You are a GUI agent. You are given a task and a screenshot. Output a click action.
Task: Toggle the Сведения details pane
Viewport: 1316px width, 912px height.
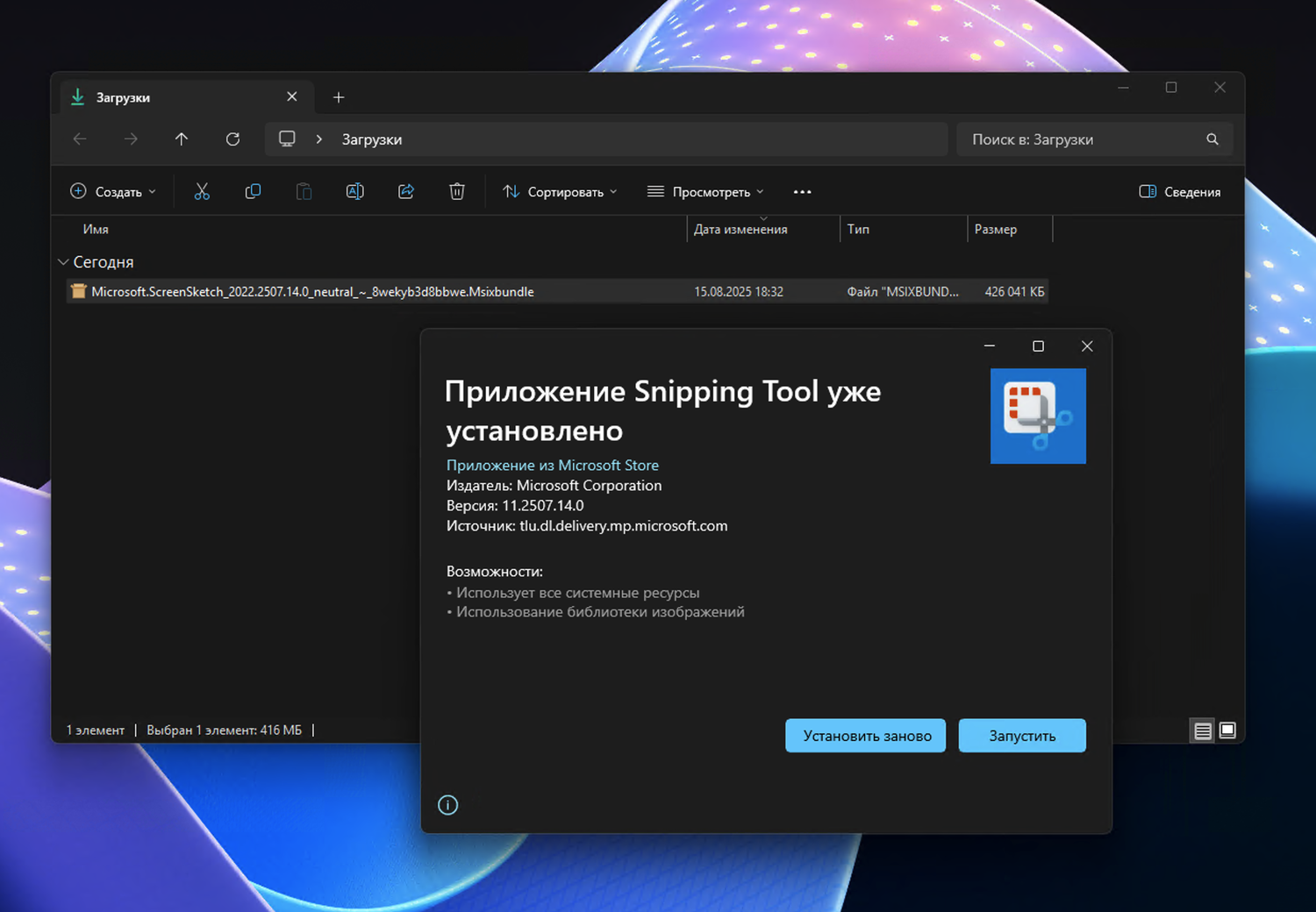(x=1179, y=192)
